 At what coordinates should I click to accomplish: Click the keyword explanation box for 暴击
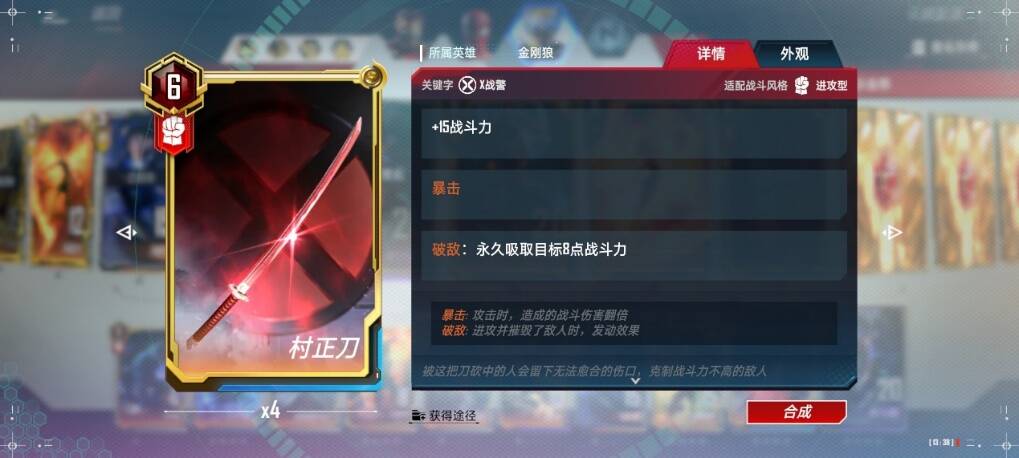click(634, 323)
